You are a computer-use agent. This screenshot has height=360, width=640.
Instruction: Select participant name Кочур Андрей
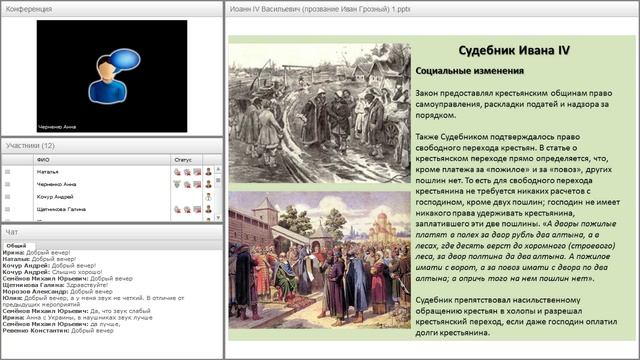click(x=55, y=197)
